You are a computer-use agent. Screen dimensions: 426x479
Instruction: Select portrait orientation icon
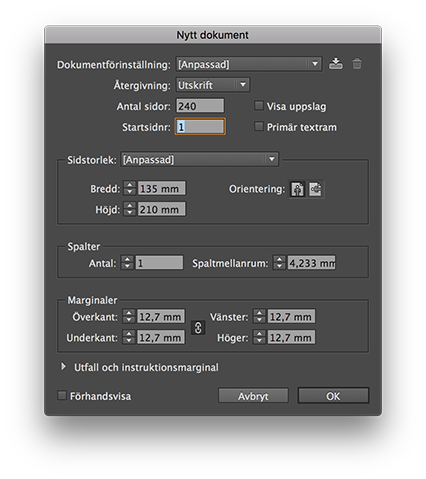point(297,189)
